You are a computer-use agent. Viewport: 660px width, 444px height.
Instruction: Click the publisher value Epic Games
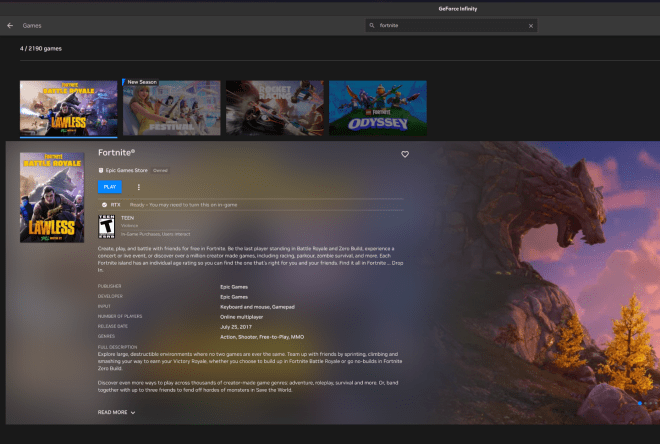[x=234, y=287]
